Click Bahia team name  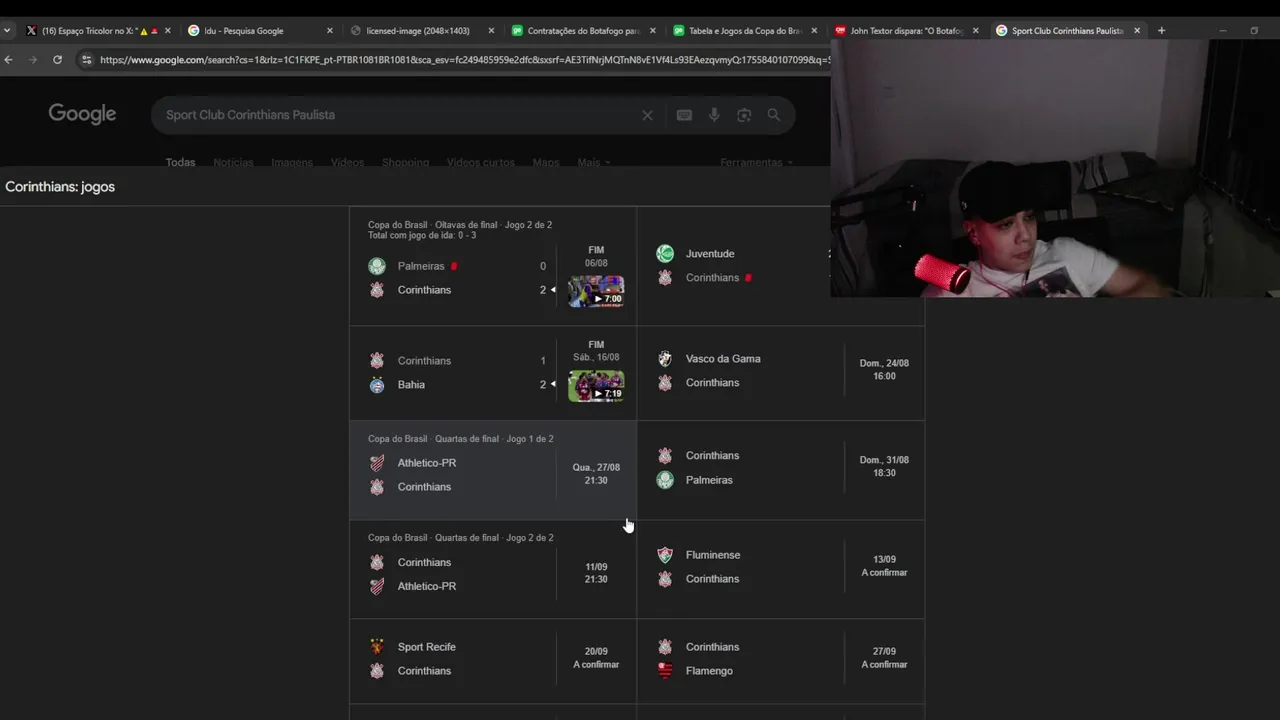click(x=411, y=385)
